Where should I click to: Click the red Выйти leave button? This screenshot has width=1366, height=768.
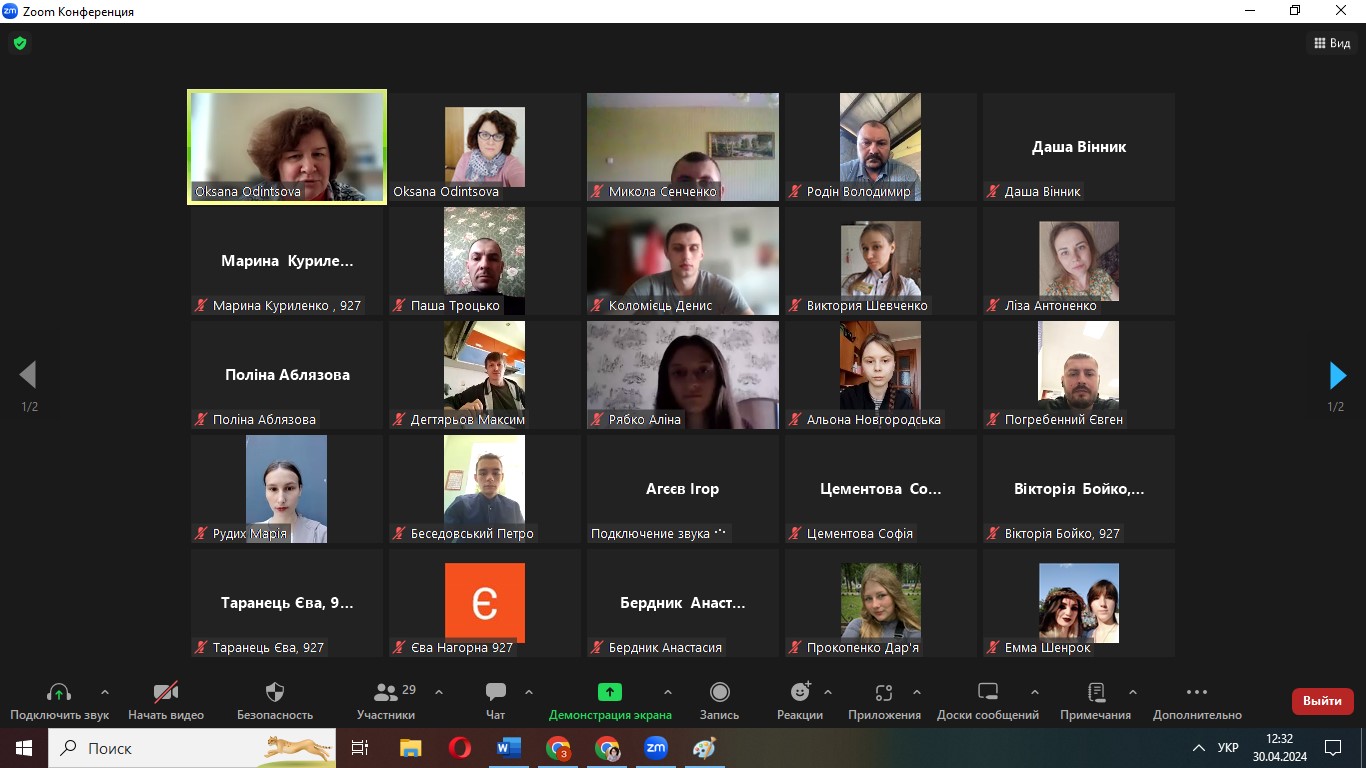(x=1322, y=701)
